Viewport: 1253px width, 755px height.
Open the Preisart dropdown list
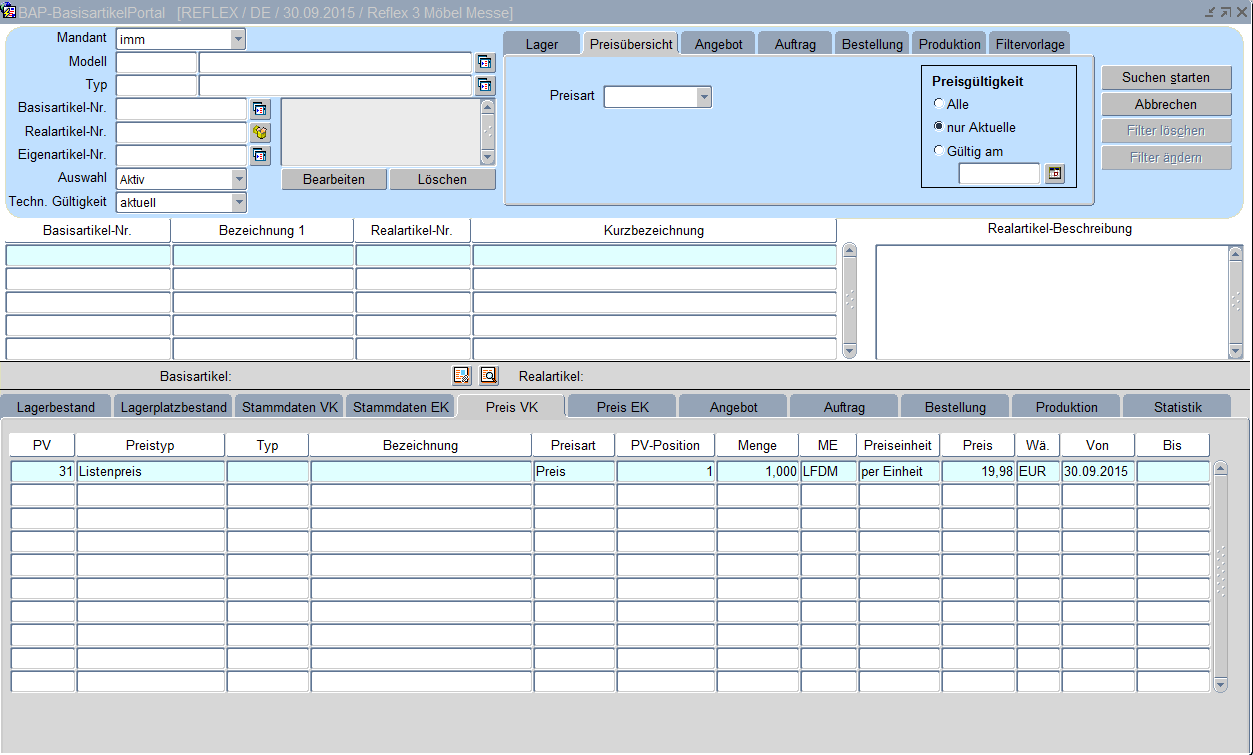click(x=704, y=97)
